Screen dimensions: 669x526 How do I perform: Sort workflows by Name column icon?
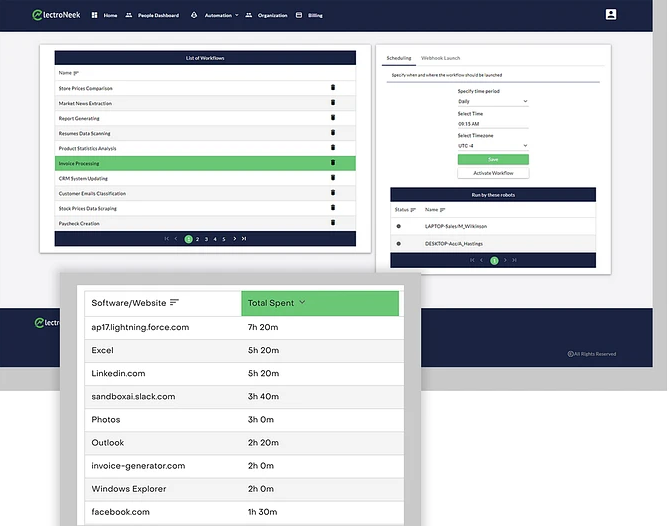[x=77, y=73]
